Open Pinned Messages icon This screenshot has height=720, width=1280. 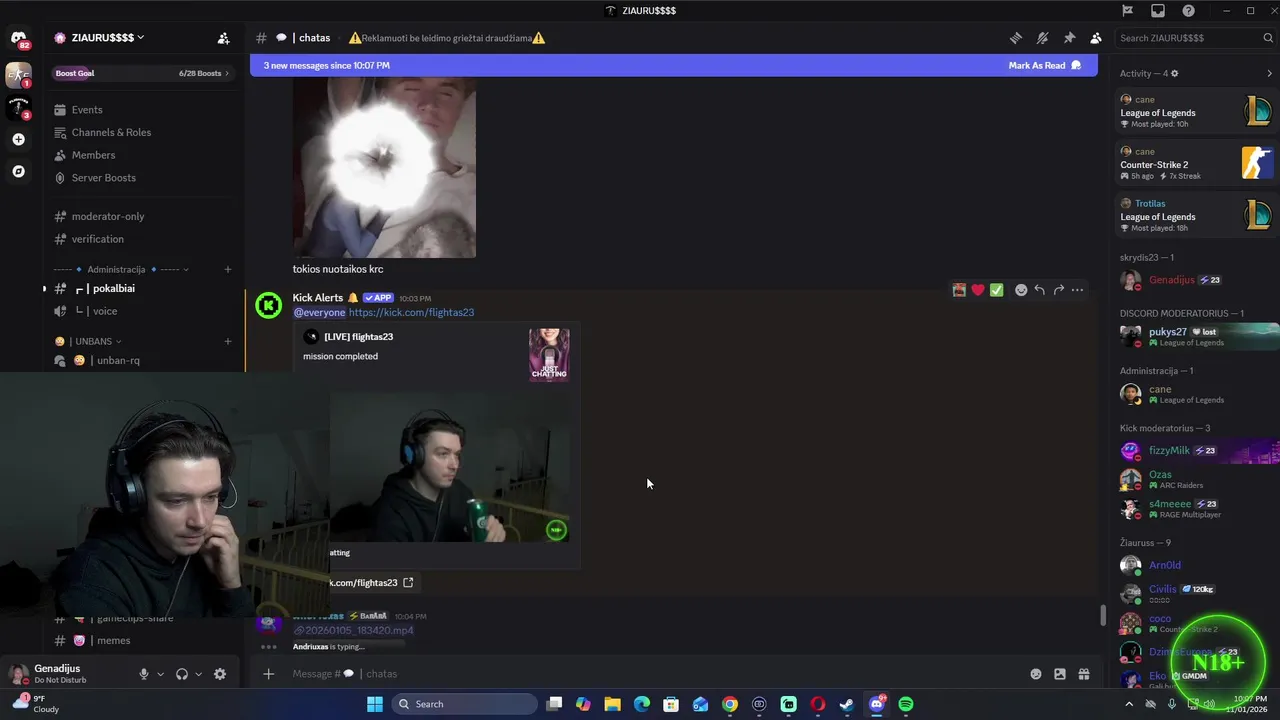1069,38
